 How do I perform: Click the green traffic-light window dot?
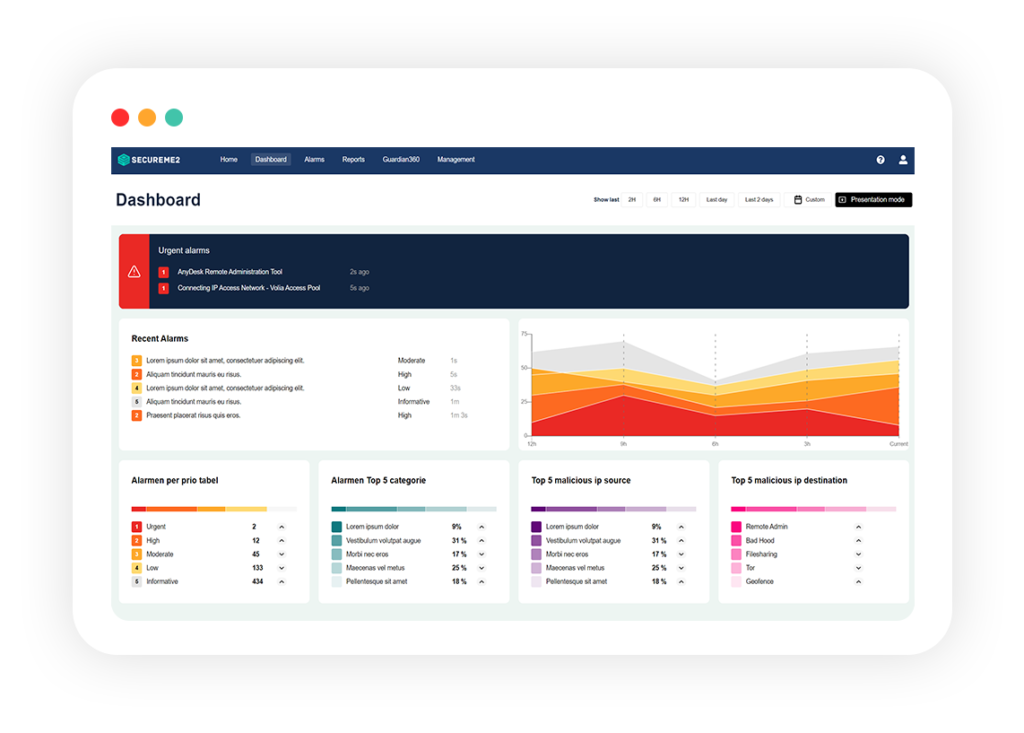(x=174, y=118)
